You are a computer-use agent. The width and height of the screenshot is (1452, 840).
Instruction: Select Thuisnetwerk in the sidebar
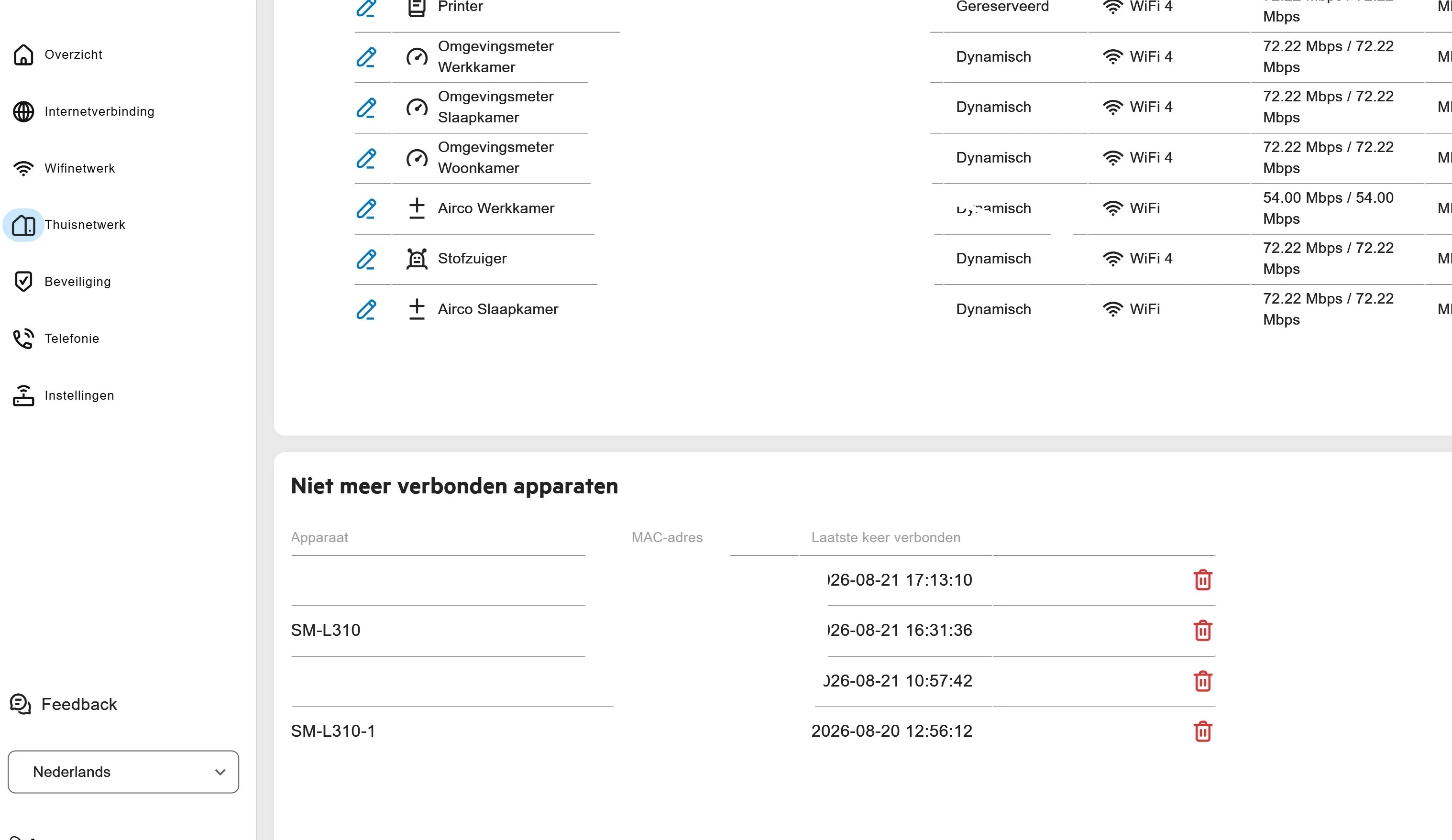point(85,225)
